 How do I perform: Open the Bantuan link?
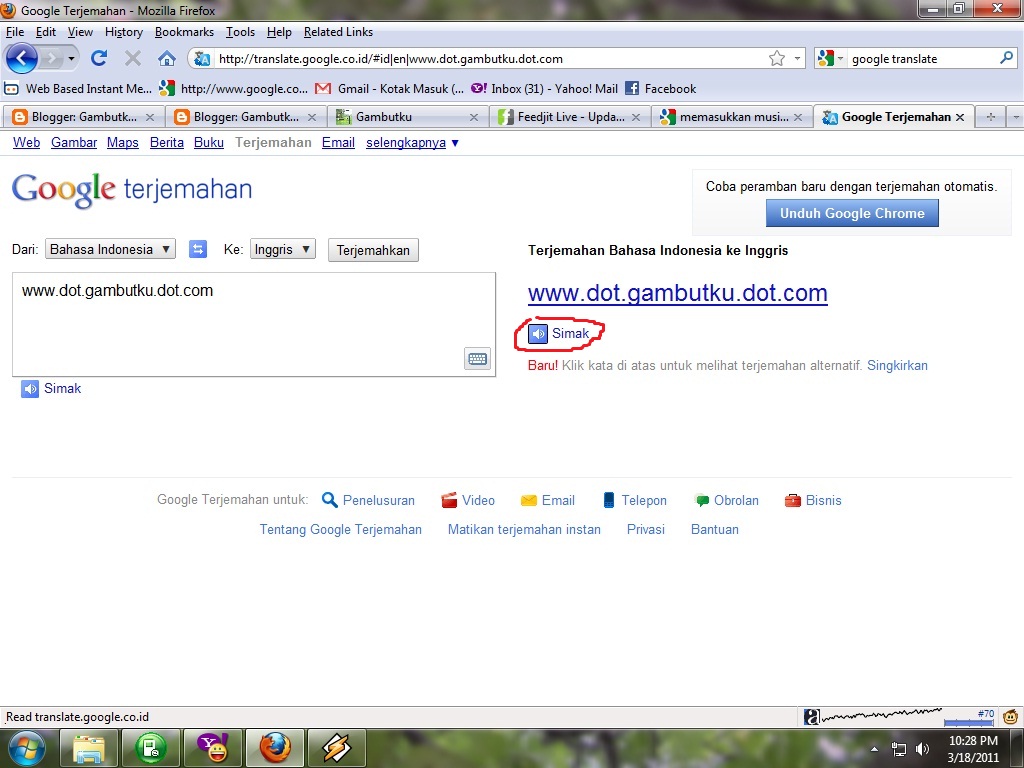[715, 530]
